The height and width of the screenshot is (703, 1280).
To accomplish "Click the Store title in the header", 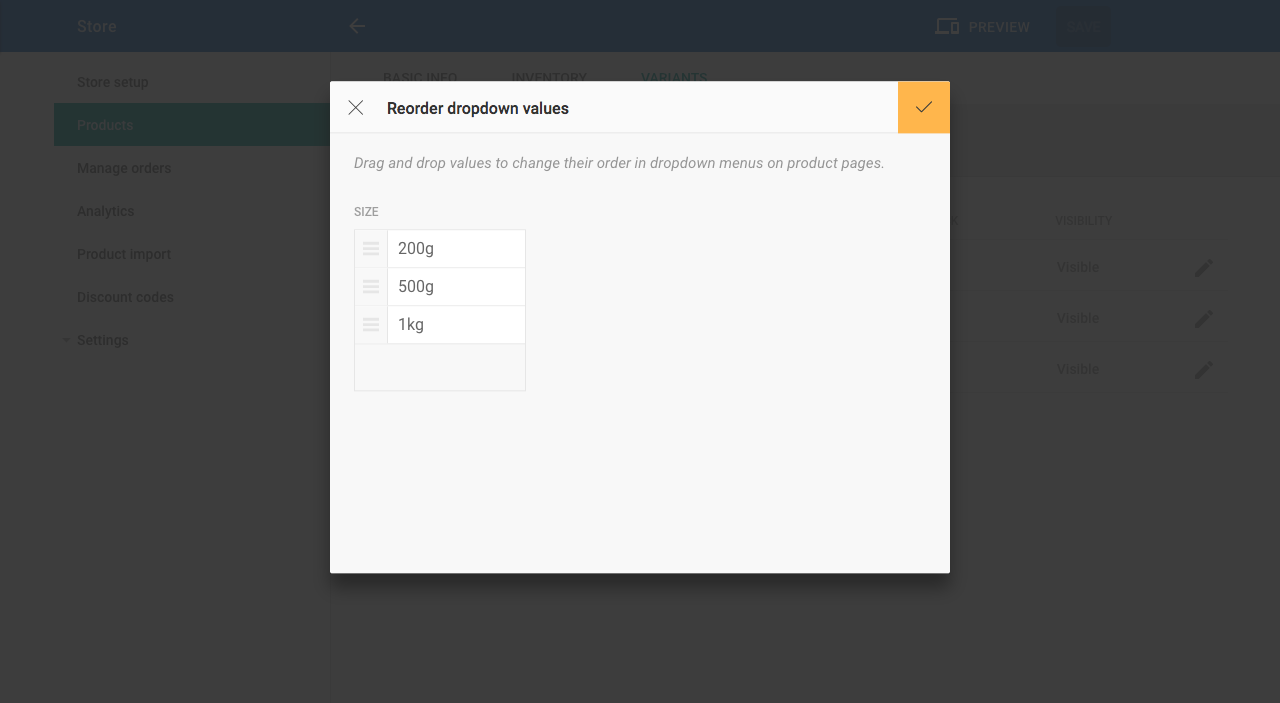I will [97, 26].
